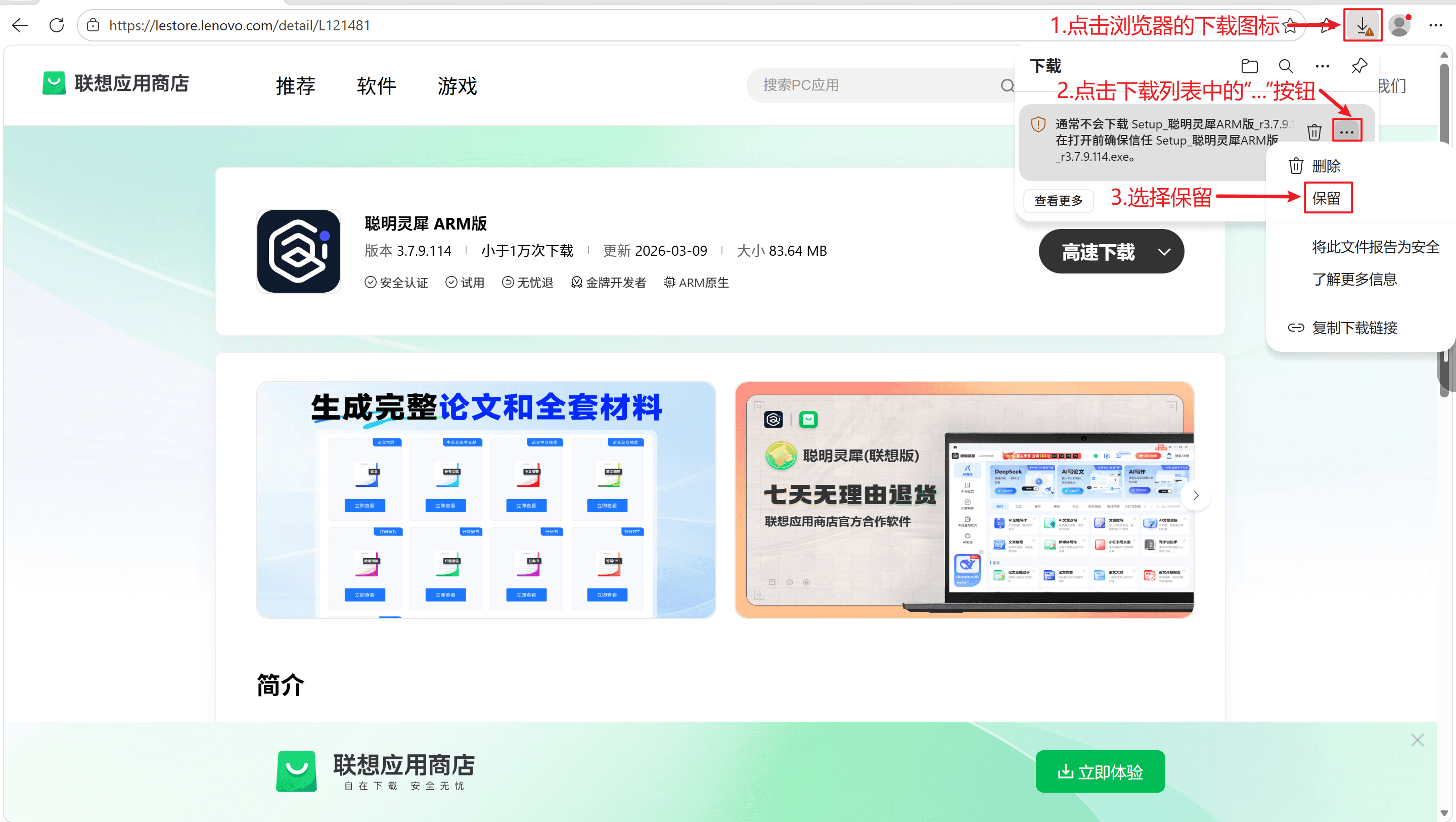Image resolution: width=1456 pixels, height=822 pixels.
Task: Select 了解更多信息 menu entry
Action: (x=1354, y=279)
